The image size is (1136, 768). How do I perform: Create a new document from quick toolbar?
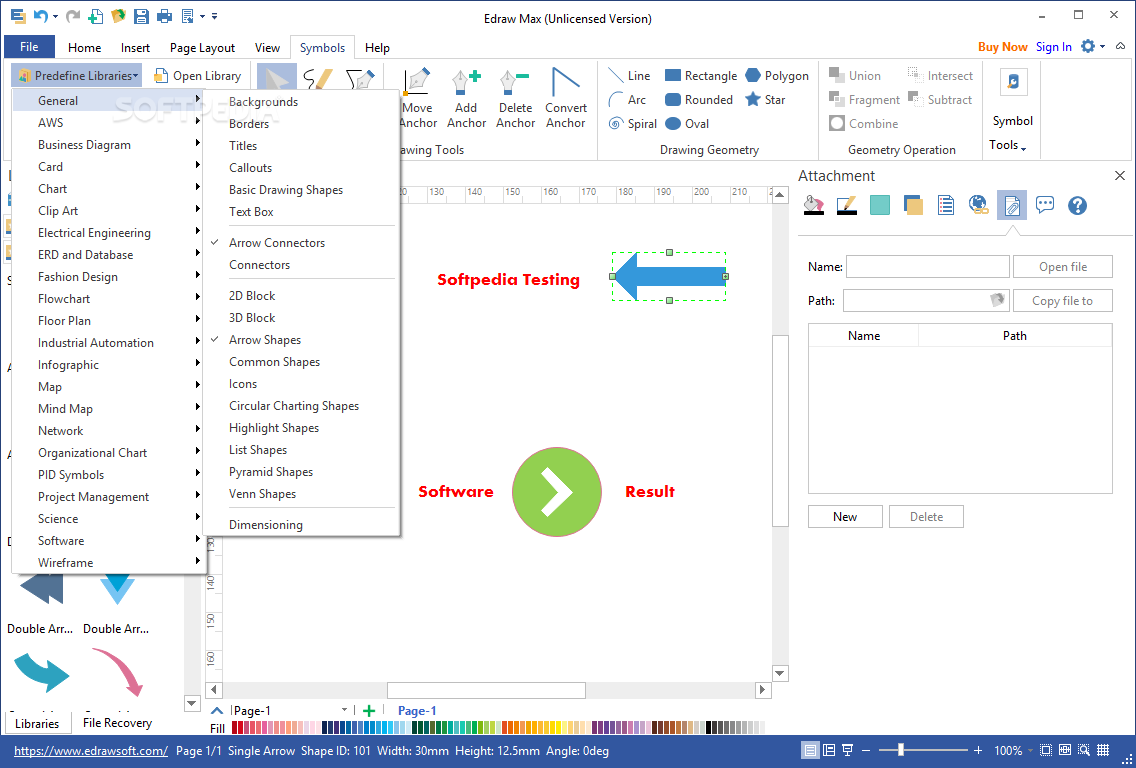point(95,16)
